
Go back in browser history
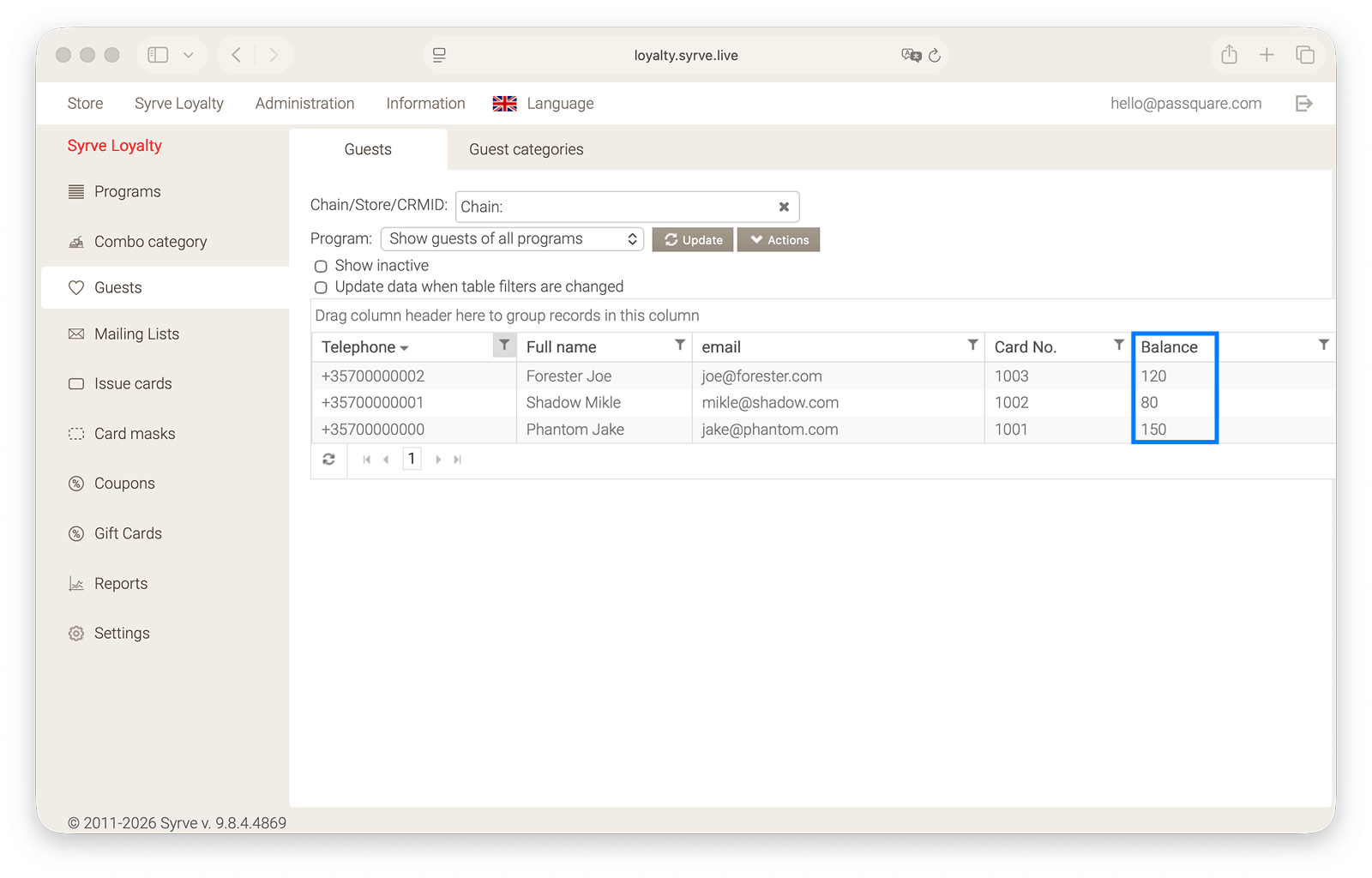236,55
